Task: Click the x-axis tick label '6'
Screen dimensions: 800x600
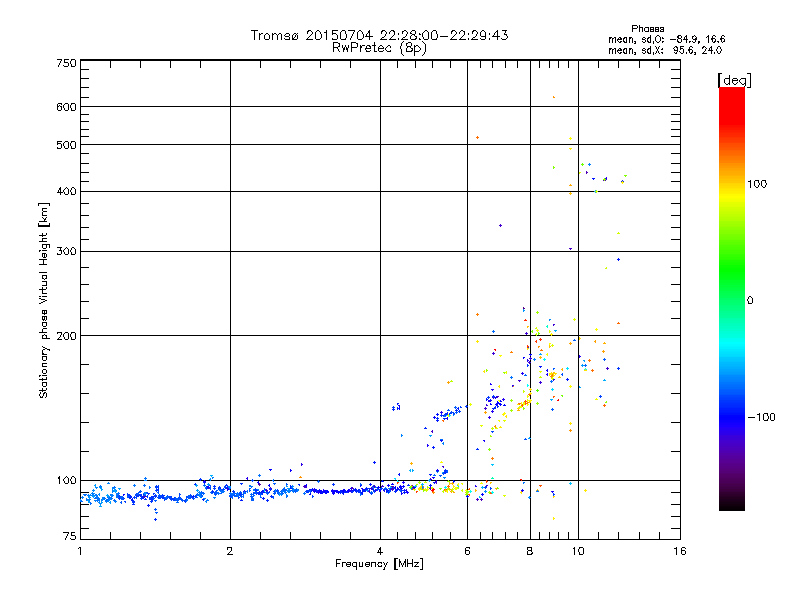Action: pyautogui.click(x=467, y=551)
